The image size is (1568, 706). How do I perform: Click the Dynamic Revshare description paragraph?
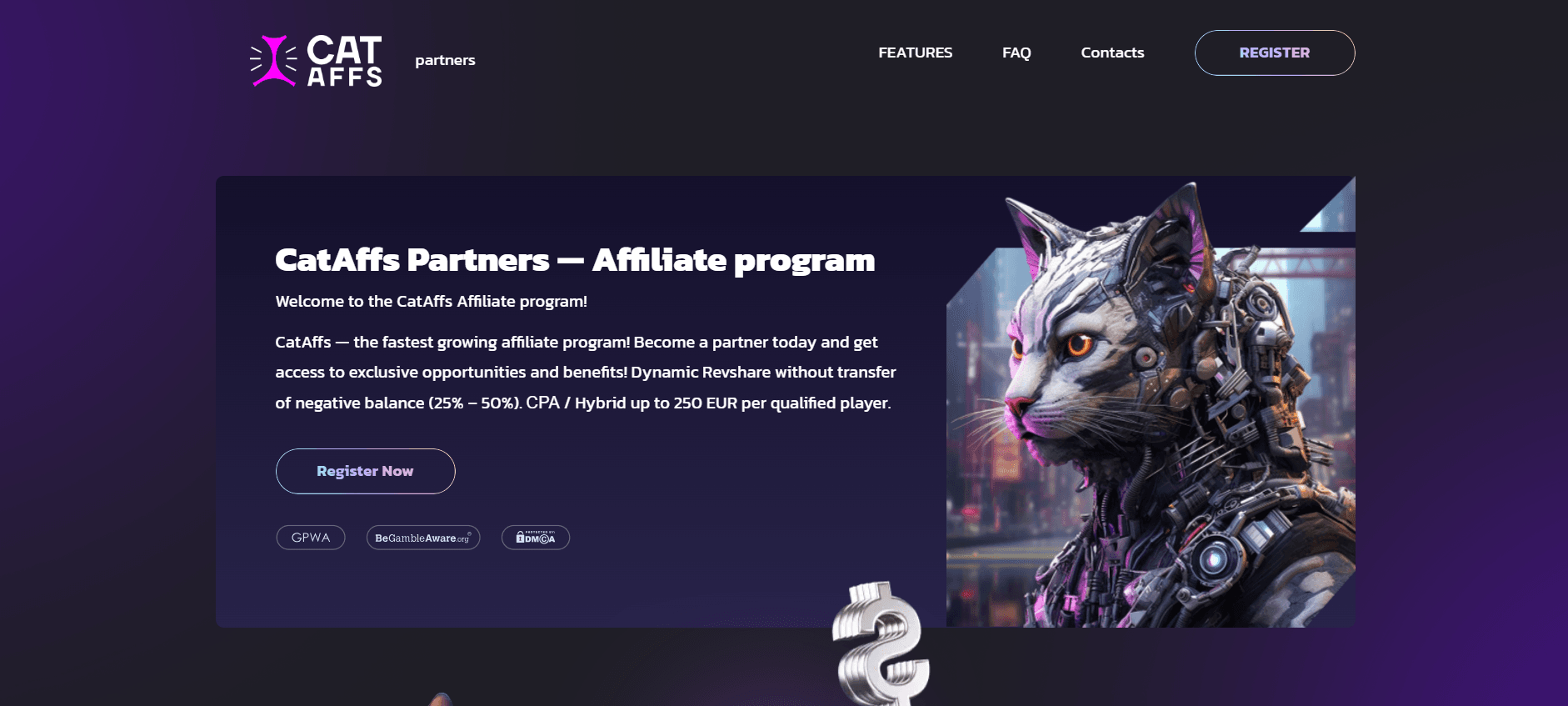(x=586, y=373)
